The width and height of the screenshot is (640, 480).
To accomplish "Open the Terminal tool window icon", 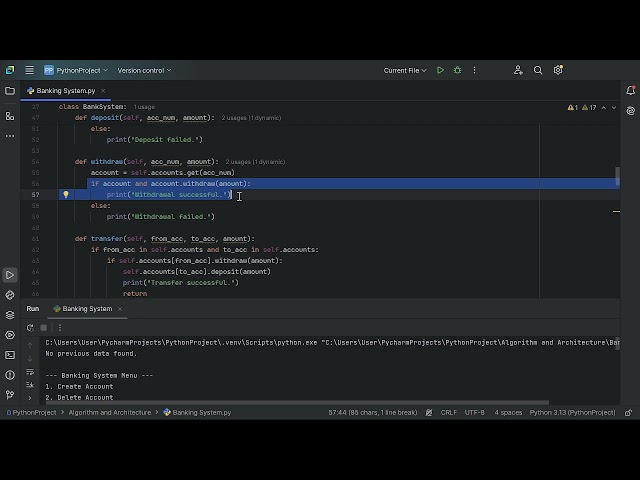I will coord(10,355).
